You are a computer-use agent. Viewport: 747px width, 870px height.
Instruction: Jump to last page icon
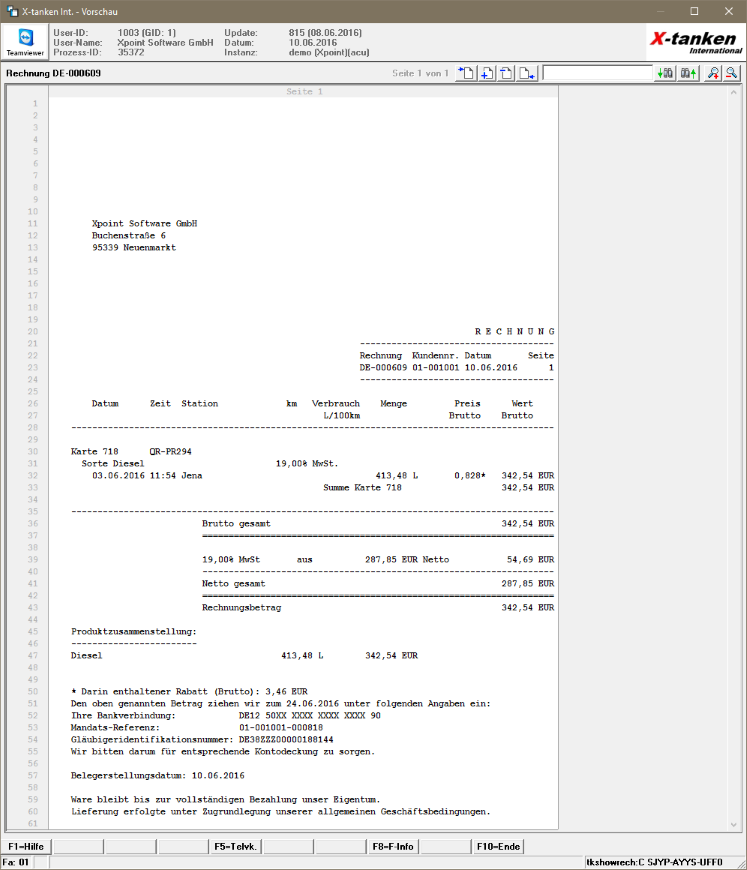527,73
